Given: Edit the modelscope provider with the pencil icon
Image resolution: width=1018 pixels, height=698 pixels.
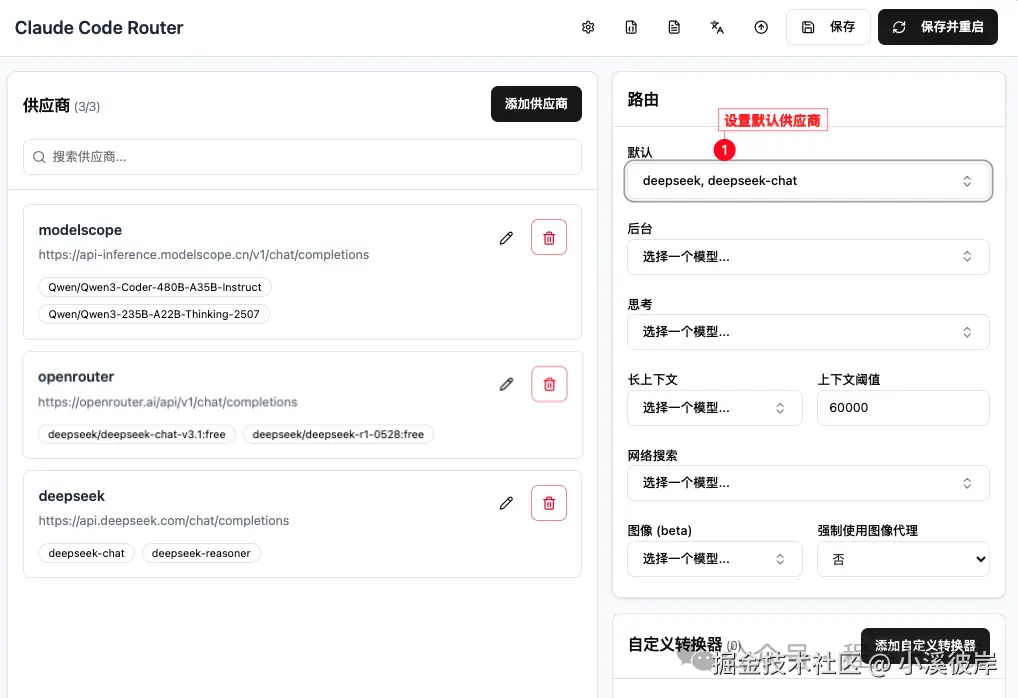Looking at the screenshot, I should 506,237.
